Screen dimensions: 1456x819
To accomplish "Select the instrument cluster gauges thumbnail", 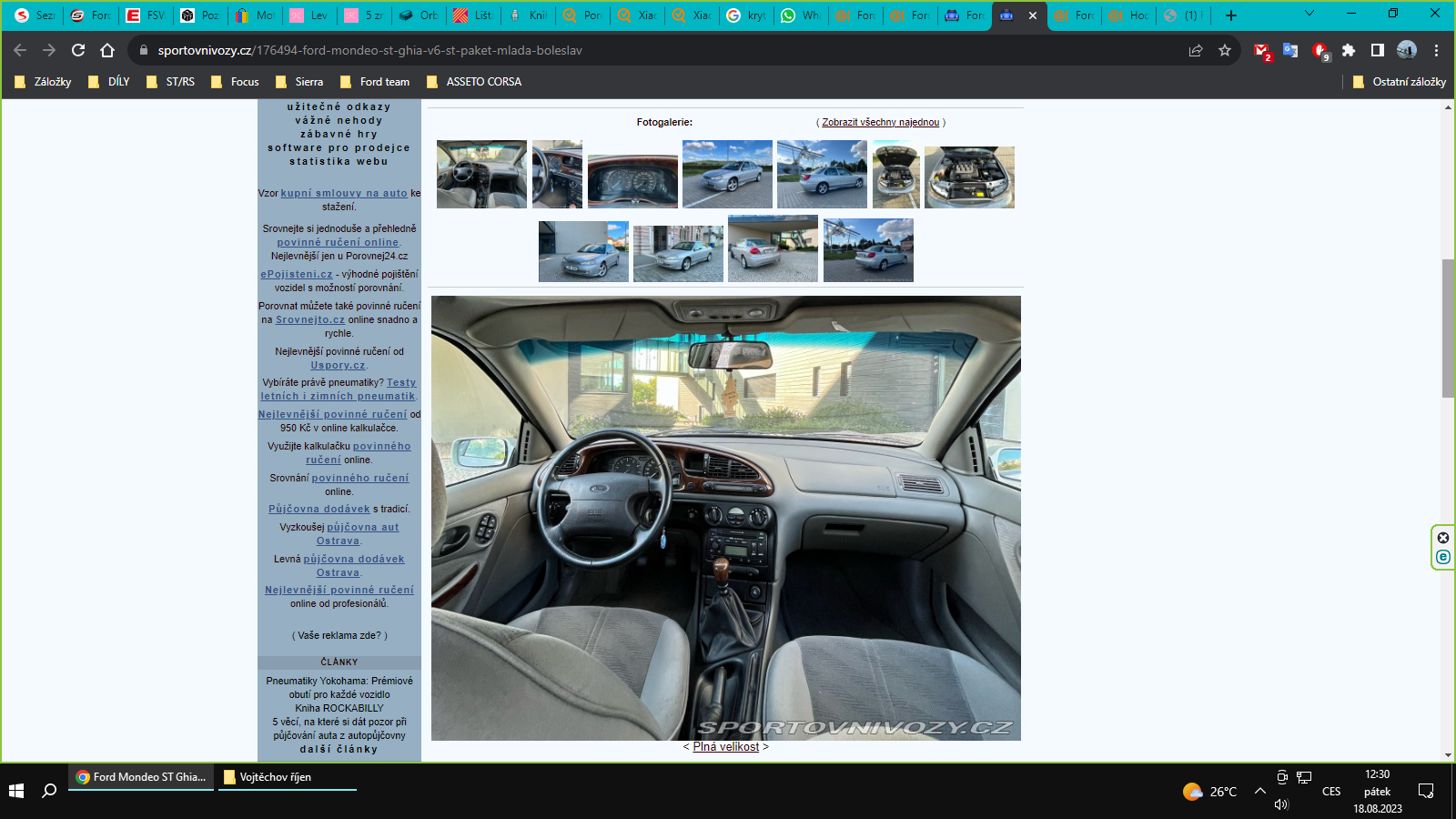I will click(632, 181).
